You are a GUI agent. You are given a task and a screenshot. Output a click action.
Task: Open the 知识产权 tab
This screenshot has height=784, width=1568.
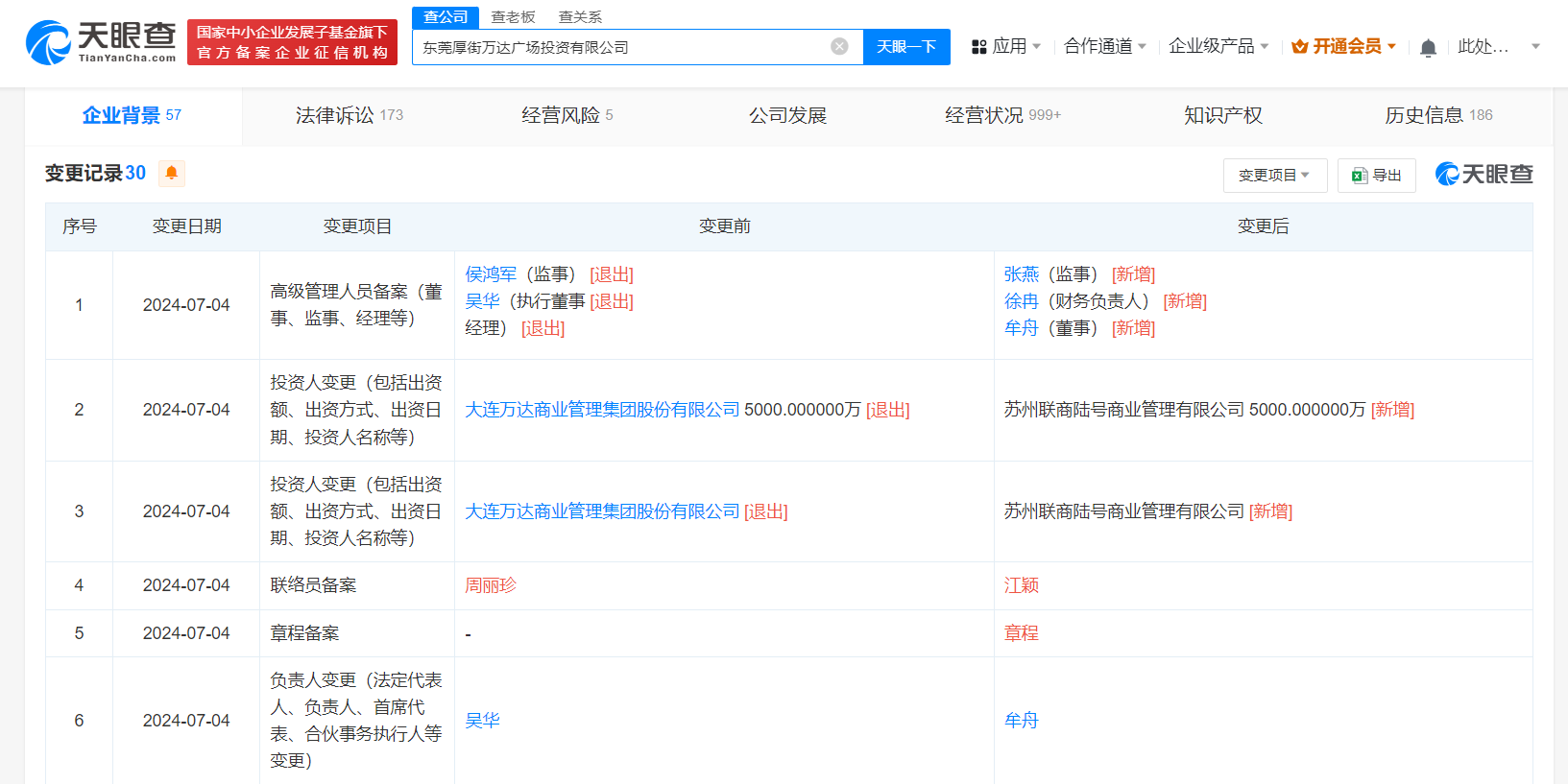[1222, 115]
